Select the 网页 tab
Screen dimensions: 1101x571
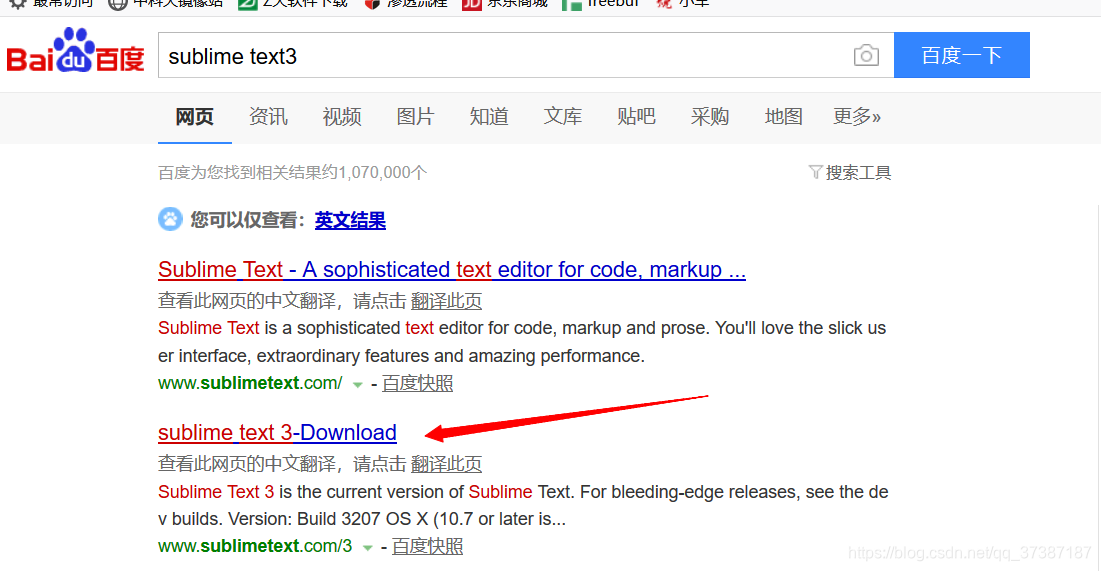(195, 116)
